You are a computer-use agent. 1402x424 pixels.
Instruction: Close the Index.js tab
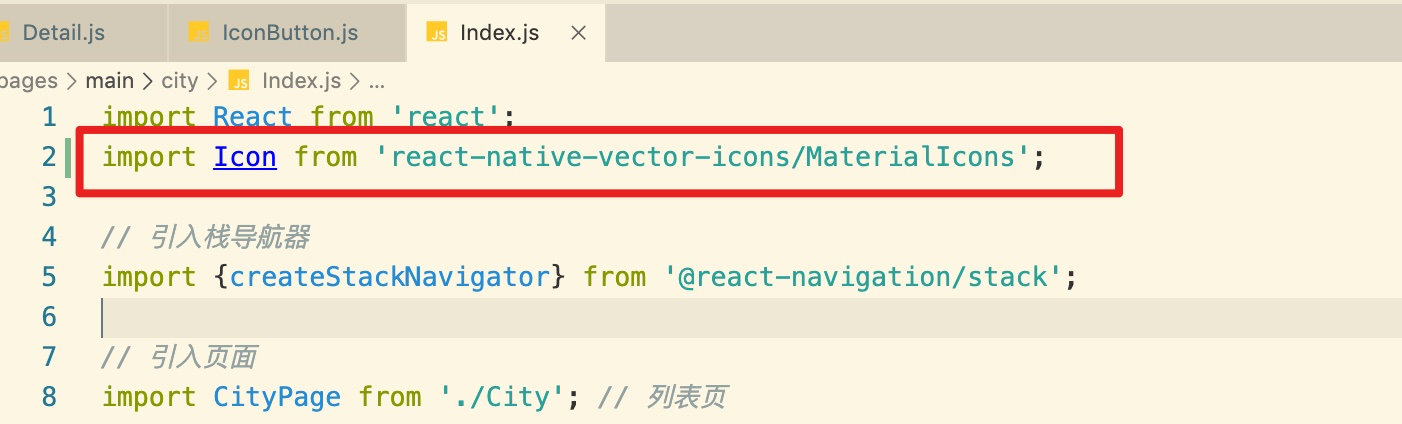(x=578, y=32)
